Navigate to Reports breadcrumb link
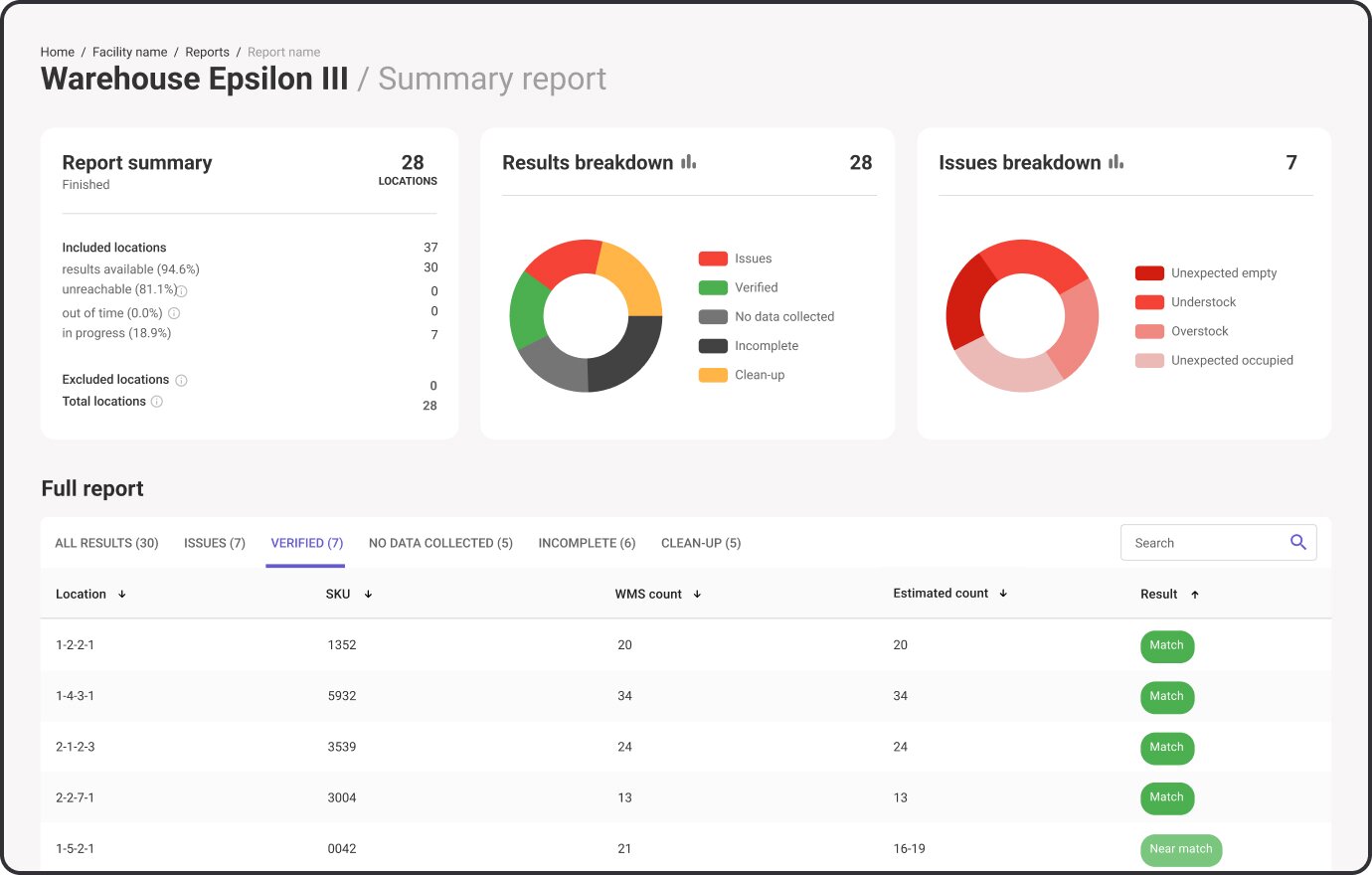The width and height of the screenshot is (1372, 875). (207, 52)
